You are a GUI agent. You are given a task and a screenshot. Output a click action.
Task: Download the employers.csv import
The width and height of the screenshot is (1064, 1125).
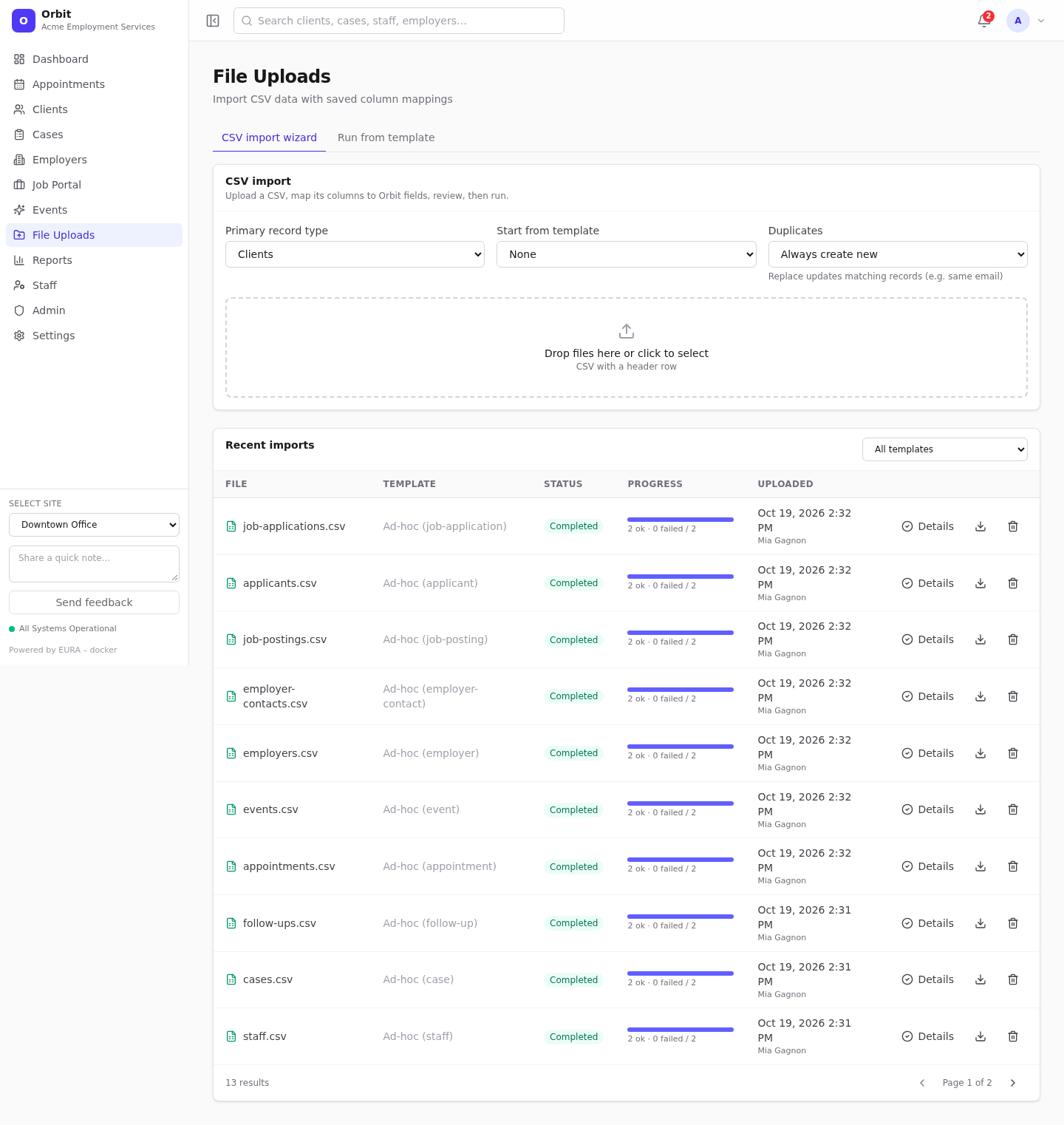[981, 753]
